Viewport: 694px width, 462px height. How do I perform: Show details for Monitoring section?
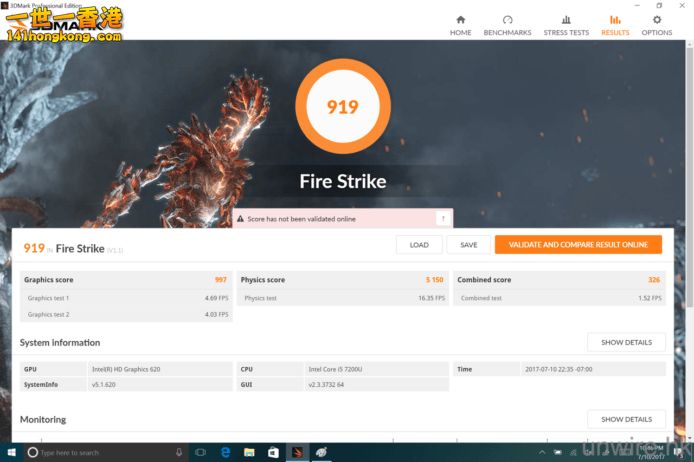click(x=626, y=419)
